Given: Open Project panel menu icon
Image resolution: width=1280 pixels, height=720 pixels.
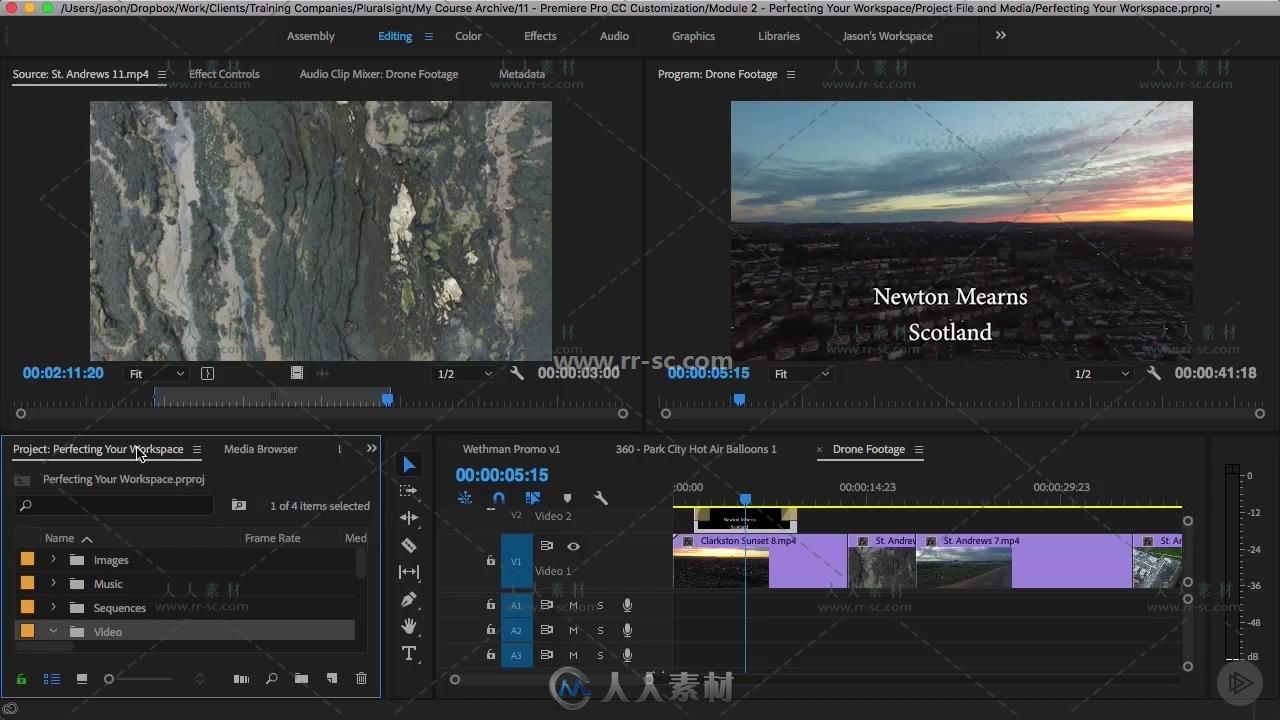Looking at the screenshot, I should (x=197, y=449).
